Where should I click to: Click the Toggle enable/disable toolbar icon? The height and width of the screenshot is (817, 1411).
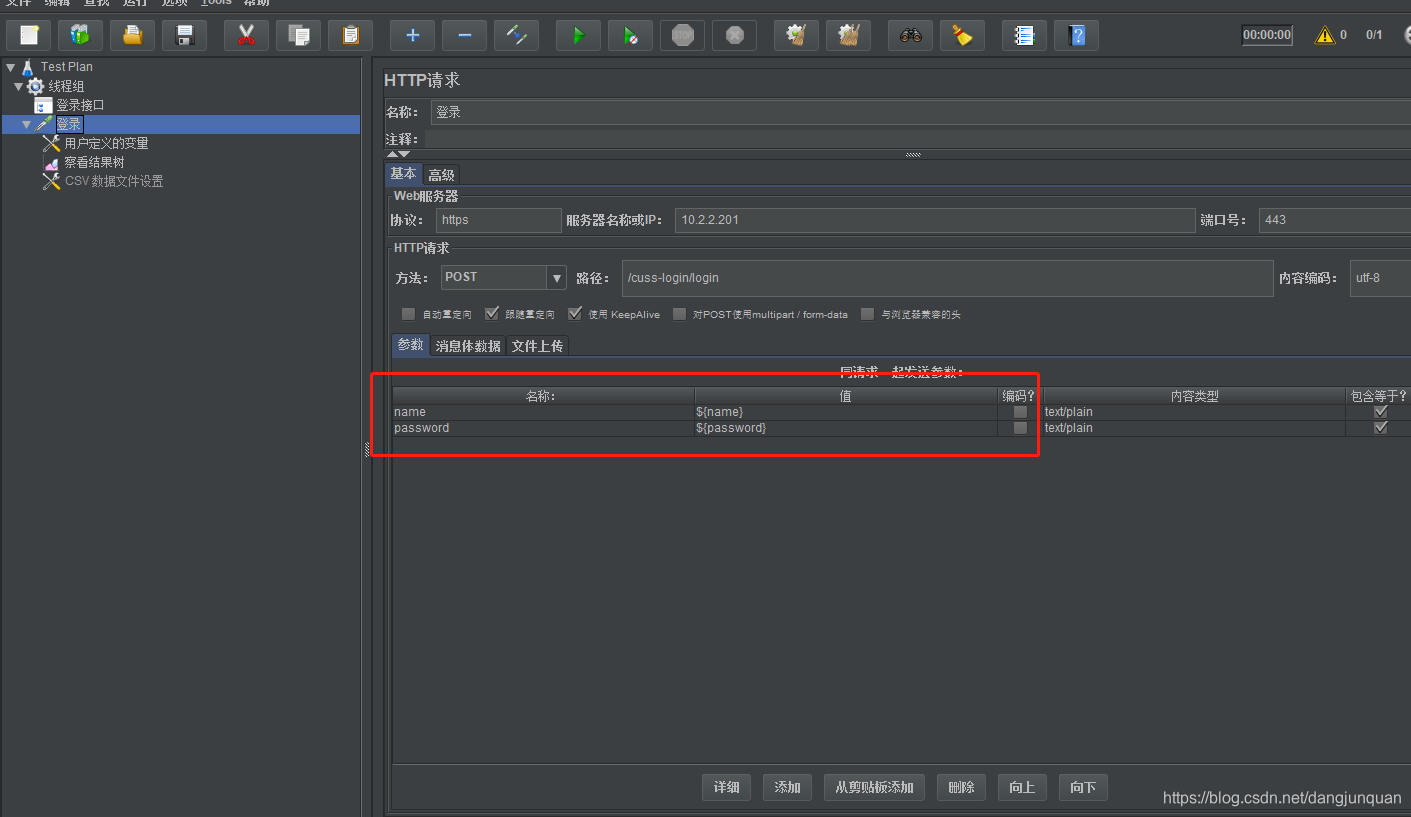[516, 35]
